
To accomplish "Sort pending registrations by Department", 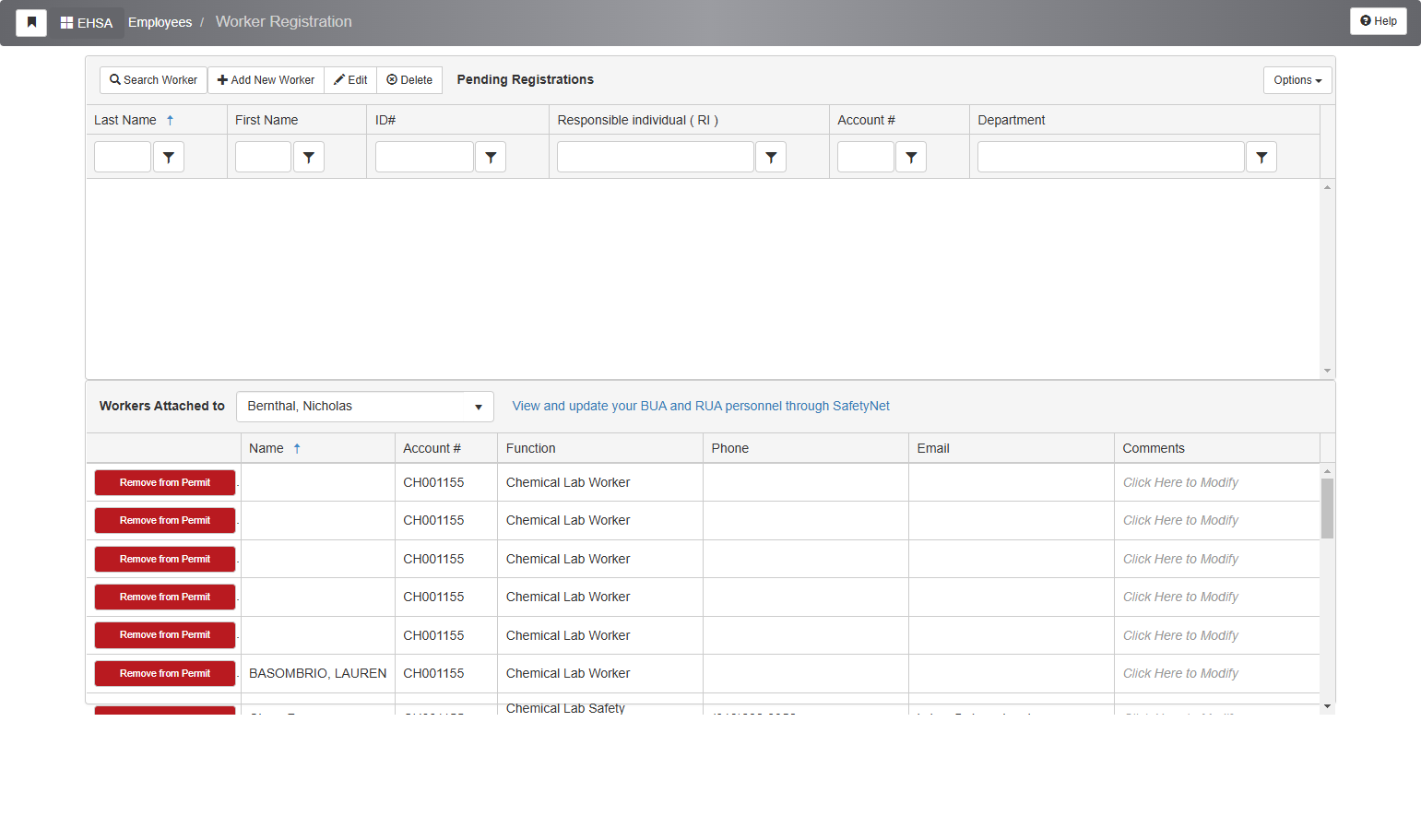I will pyautogui.click(x=1012, y=120).
